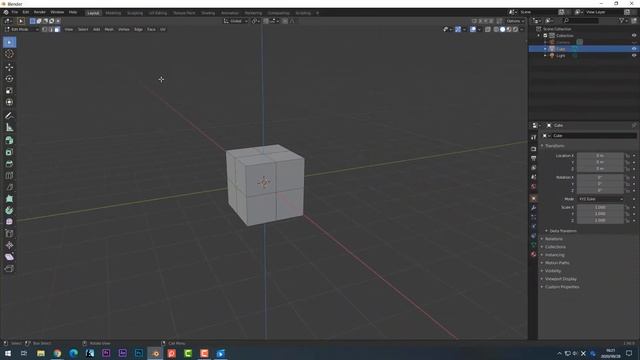Open the Render properties tab
640x360 pixels.
click(x=533, y=149)
